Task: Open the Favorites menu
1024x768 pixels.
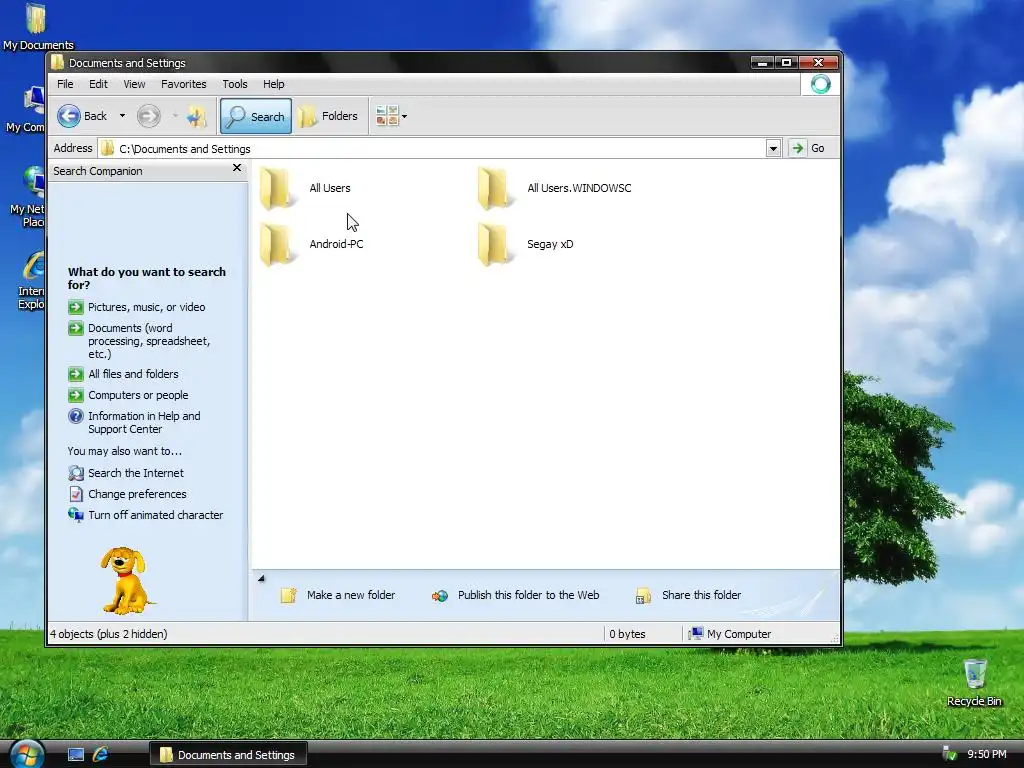Action: click(x=184, y=84)
